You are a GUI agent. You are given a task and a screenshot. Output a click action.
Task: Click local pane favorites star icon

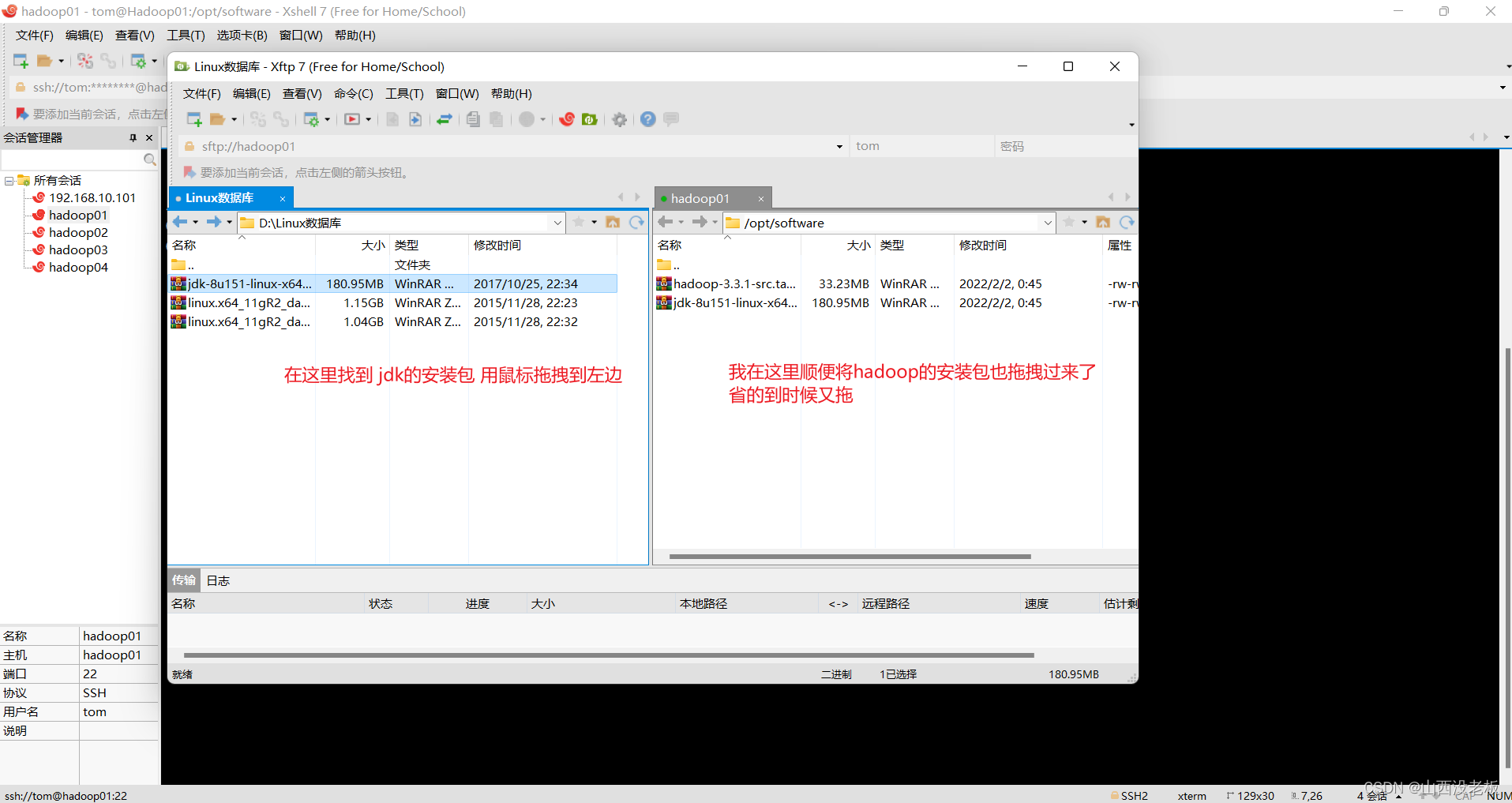579,223
